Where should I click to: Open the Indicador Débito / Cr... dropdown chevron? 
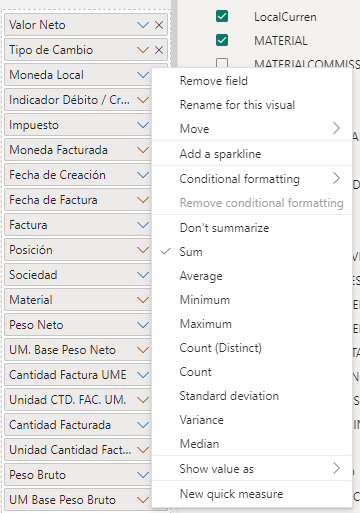click(143, 100)
